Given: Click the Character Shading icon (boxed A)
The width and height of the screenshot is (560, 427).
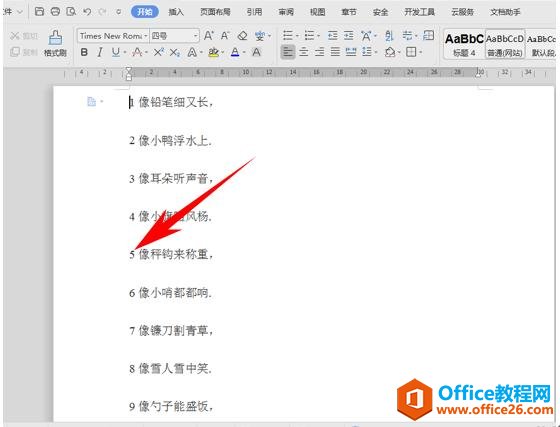Looking at the screenshot, I should click(256, 52).
